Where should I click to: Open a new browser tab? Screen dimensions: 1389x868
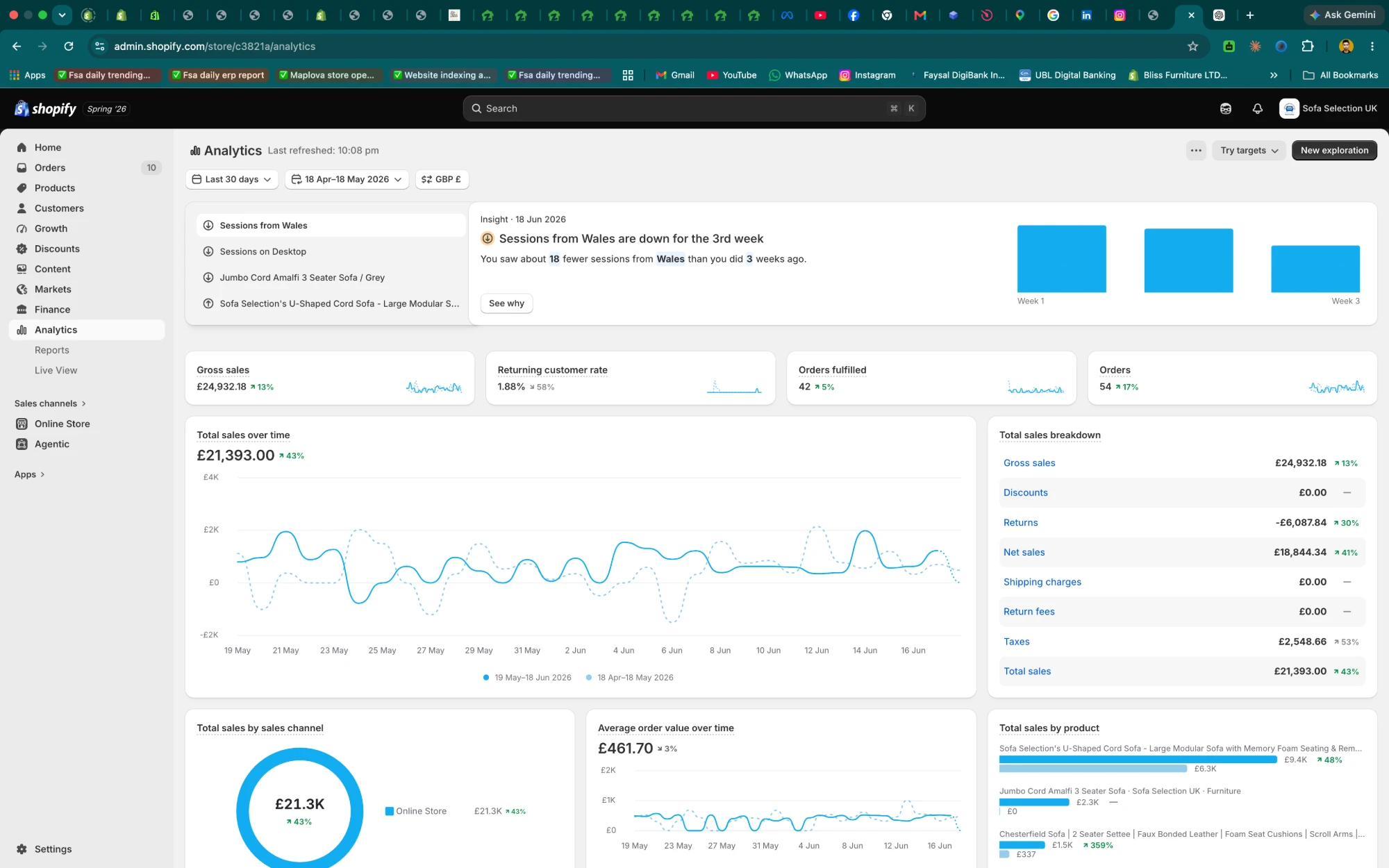point(1249,15)
